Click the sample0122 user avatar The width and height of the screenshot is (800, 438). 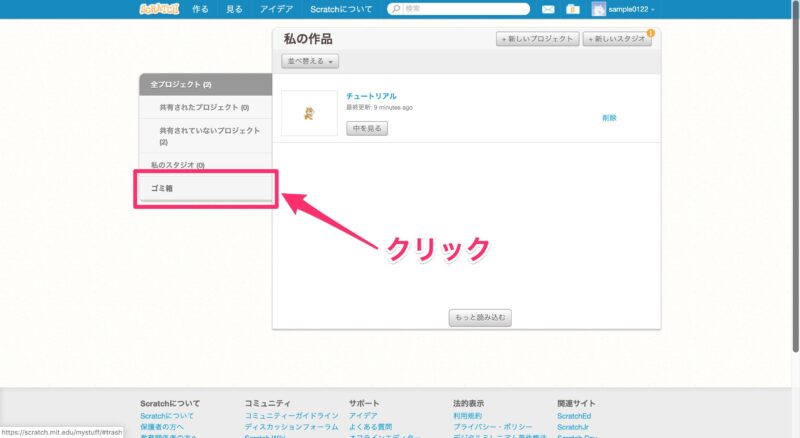click(x=598, y=9)
